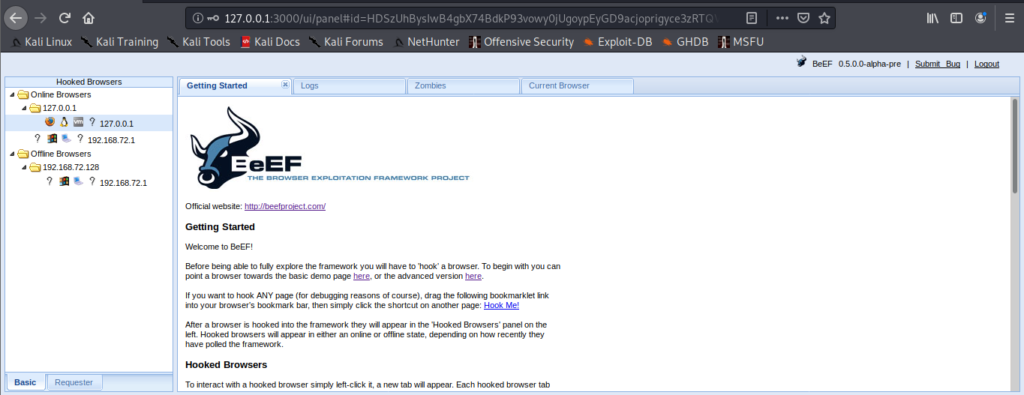
Task: Select online hooked browser 192.168.72.1 label
Action: pyautogui.click(x=112, y=140)
